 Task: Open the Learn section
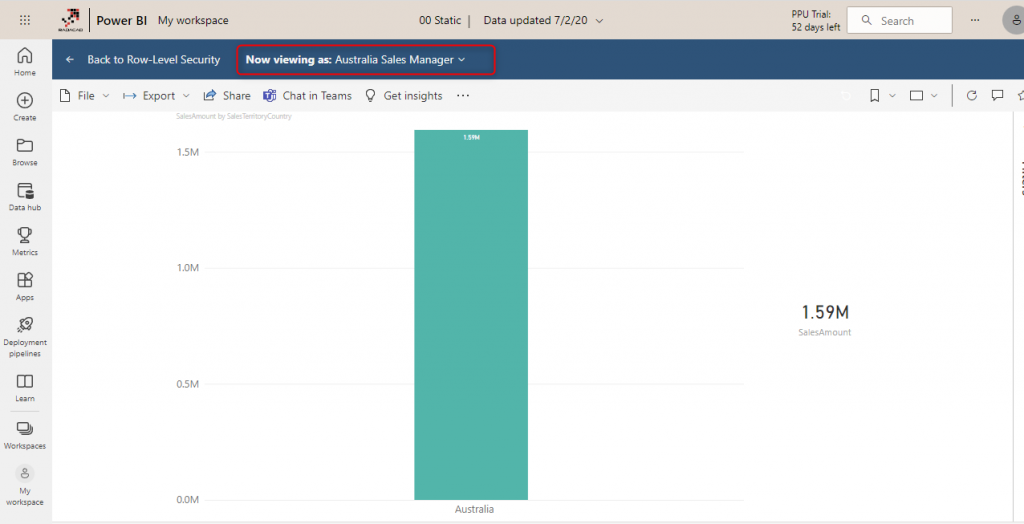[x=25, y=387]
